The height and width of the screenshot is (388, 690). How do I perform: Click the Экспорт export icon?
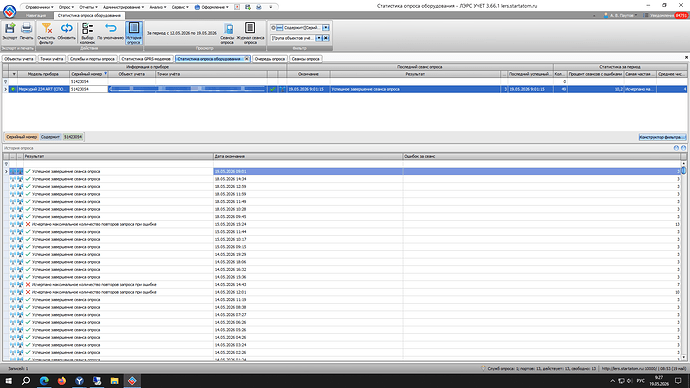click(x=10, y=32)
